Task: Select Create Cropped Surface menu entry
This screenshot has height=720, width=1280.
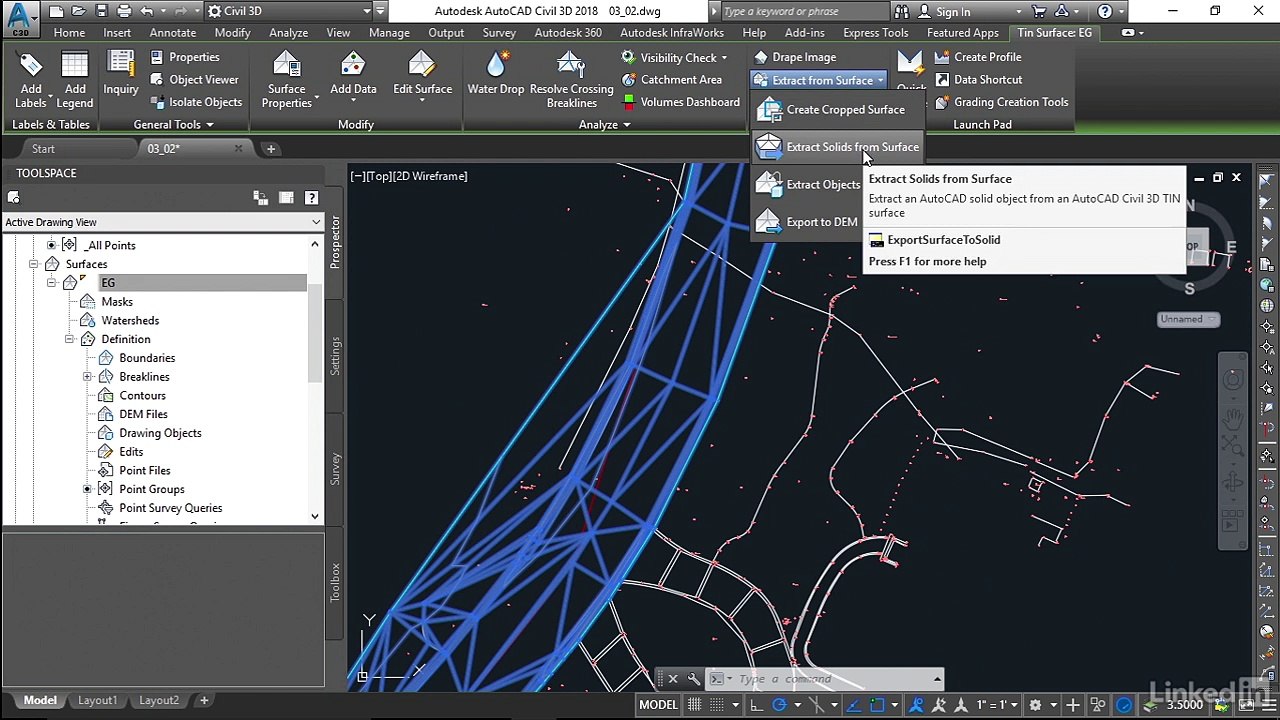Action: pos(845,110)
